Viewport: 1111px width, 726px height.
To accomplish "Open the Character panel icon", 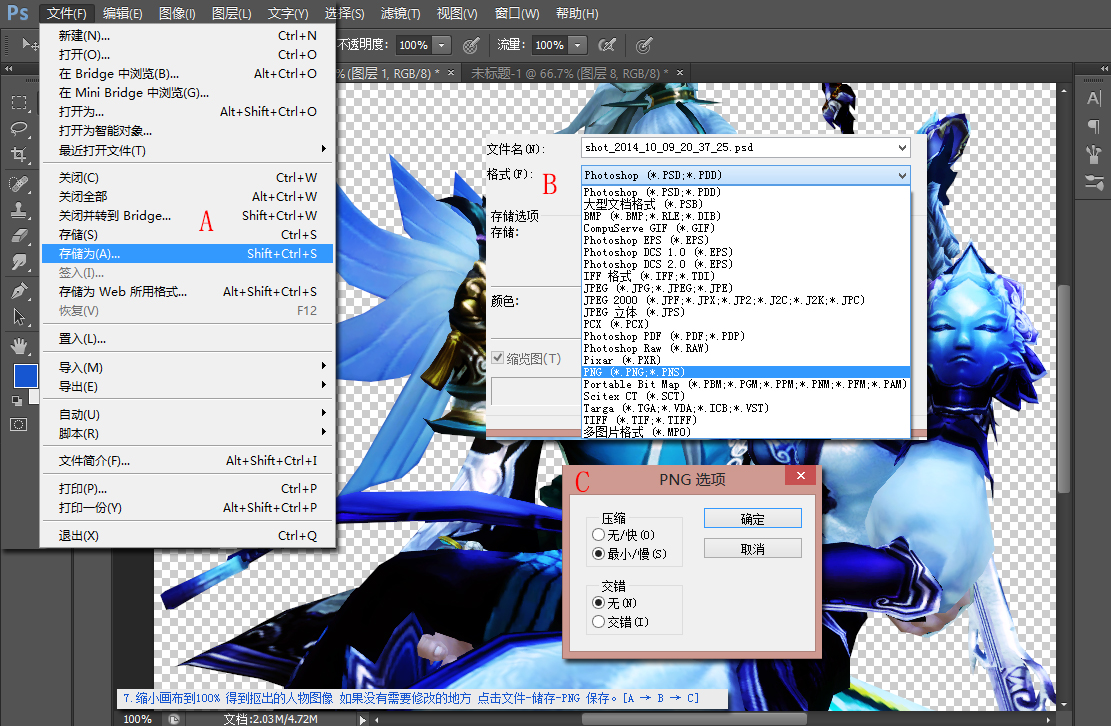I will click(x=1094, y=99).
